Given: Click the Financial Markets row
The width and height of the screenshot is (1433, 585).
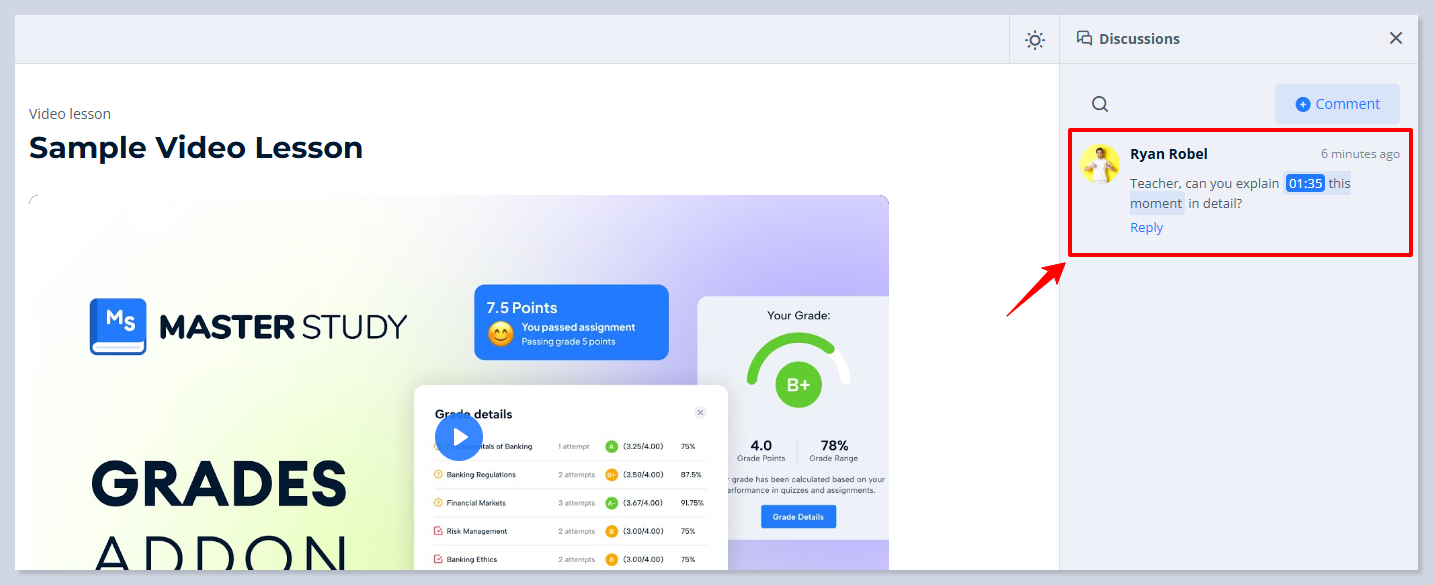Looking at the screenshot, I should [571, 503].
